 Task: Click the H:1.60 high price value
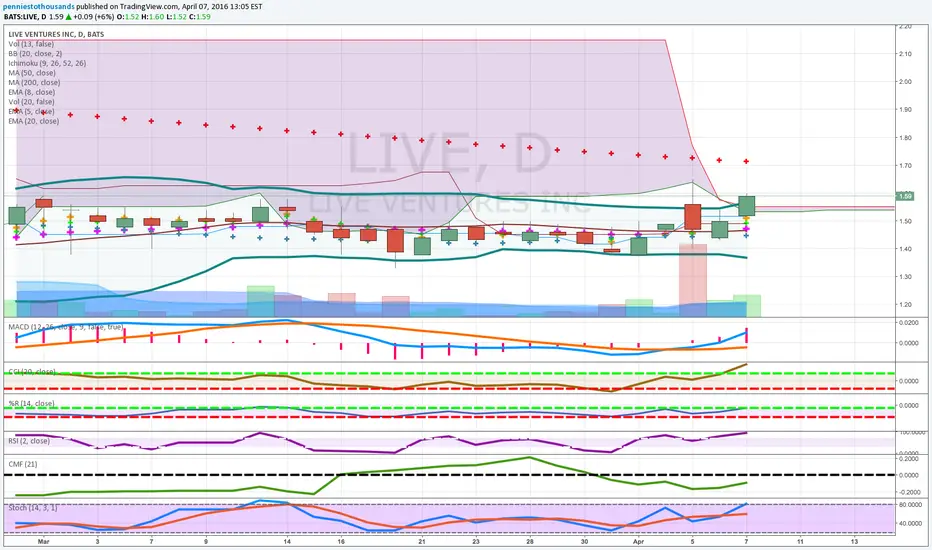tap(153, 17)
